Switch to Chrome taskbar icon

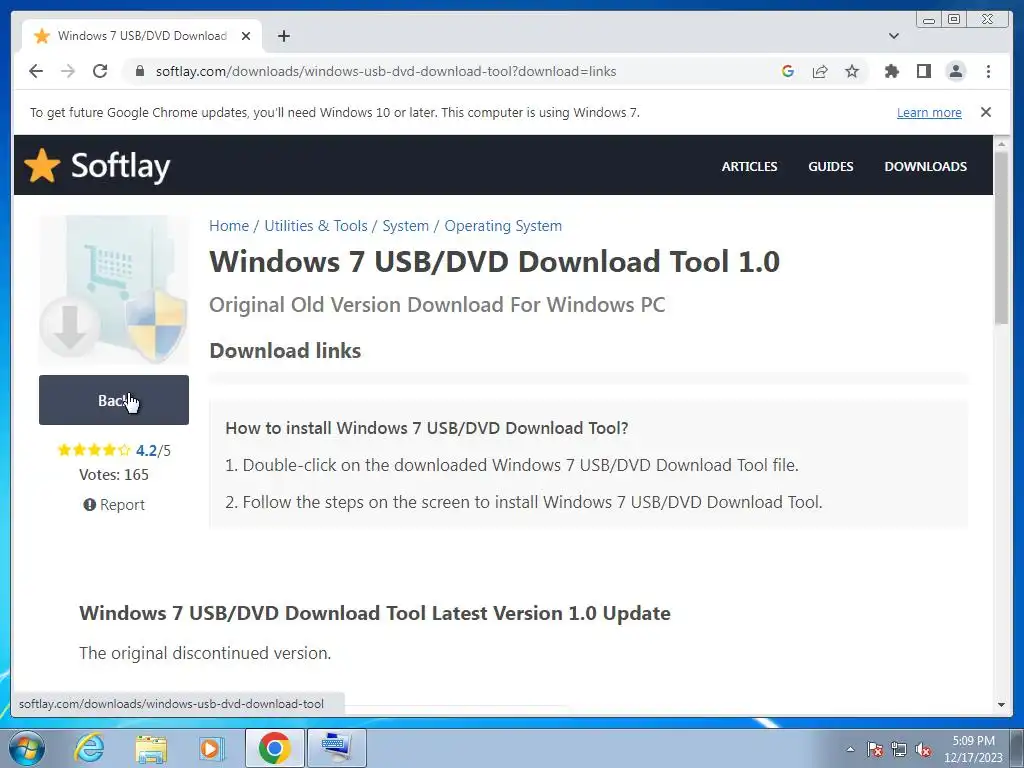click(x=274, y=748)
